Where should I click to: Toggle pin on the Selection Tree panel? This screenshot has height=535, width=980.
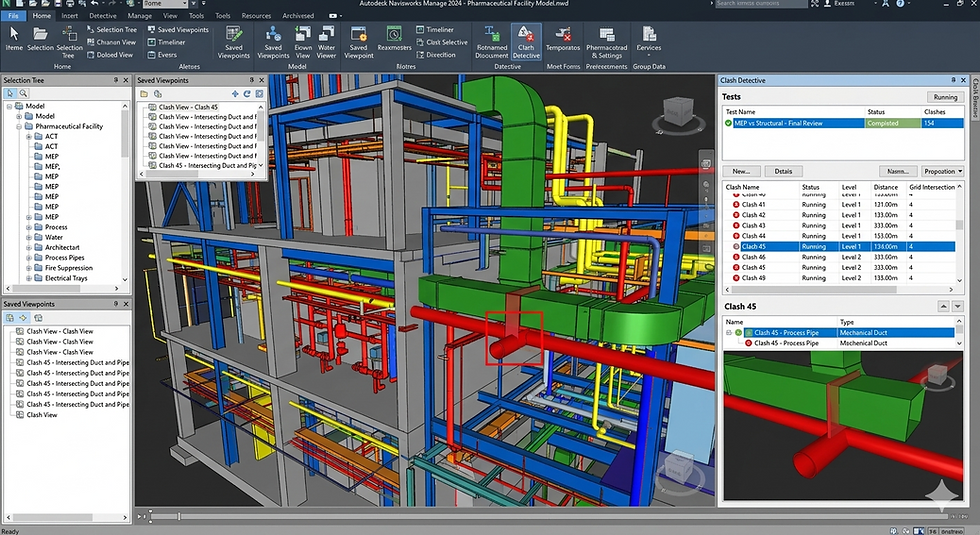coord(116,80)
